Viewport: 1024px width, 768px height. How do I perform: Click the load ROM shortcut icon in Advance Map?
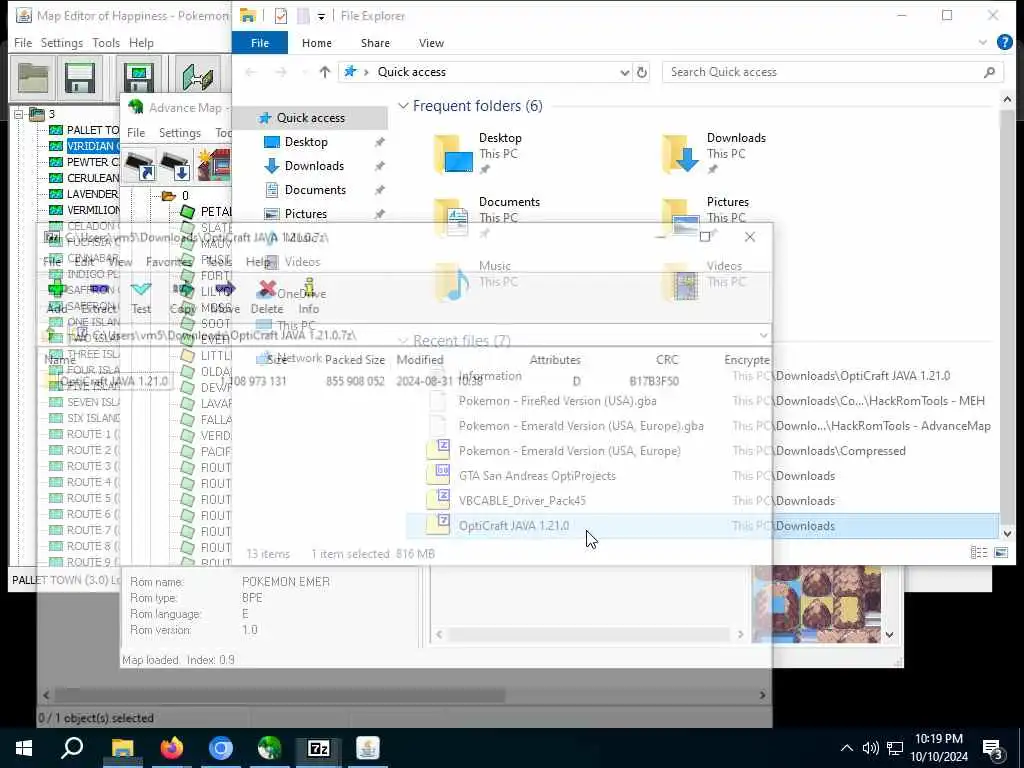(140, 165)
